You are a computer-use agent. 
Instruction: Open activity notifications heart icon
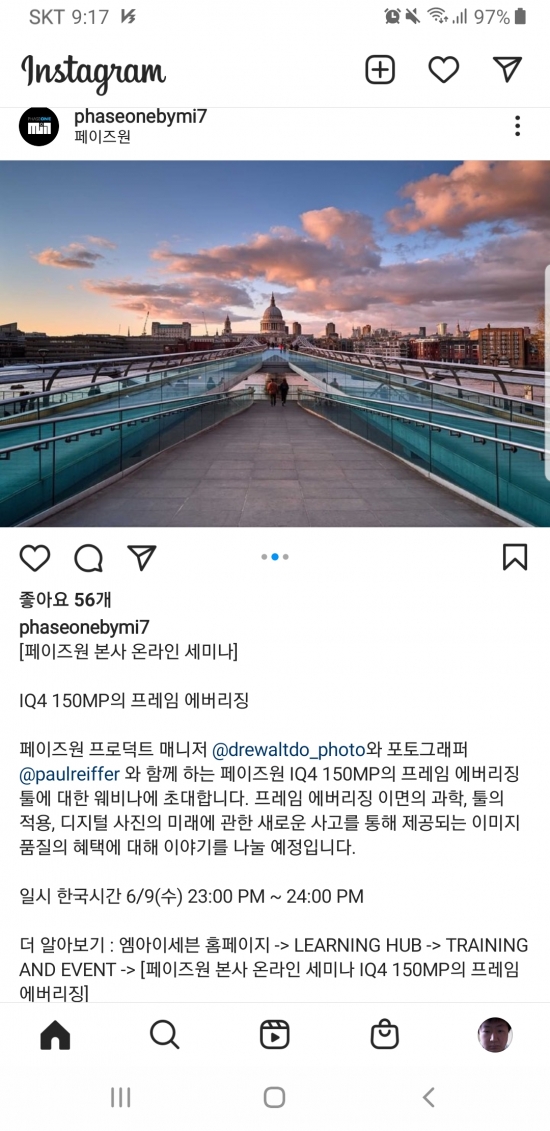[443, 70]
